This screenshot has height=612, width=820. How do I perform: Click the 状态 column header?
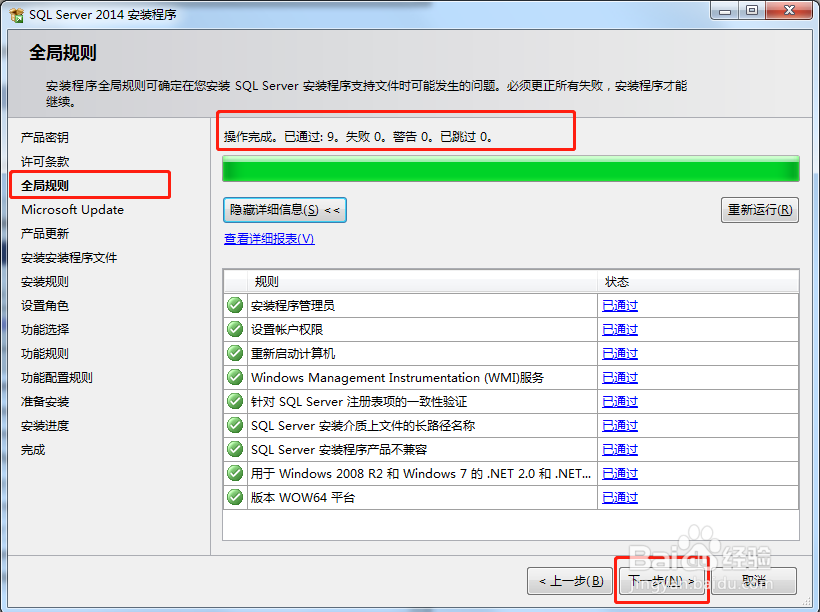click(698, 282)
